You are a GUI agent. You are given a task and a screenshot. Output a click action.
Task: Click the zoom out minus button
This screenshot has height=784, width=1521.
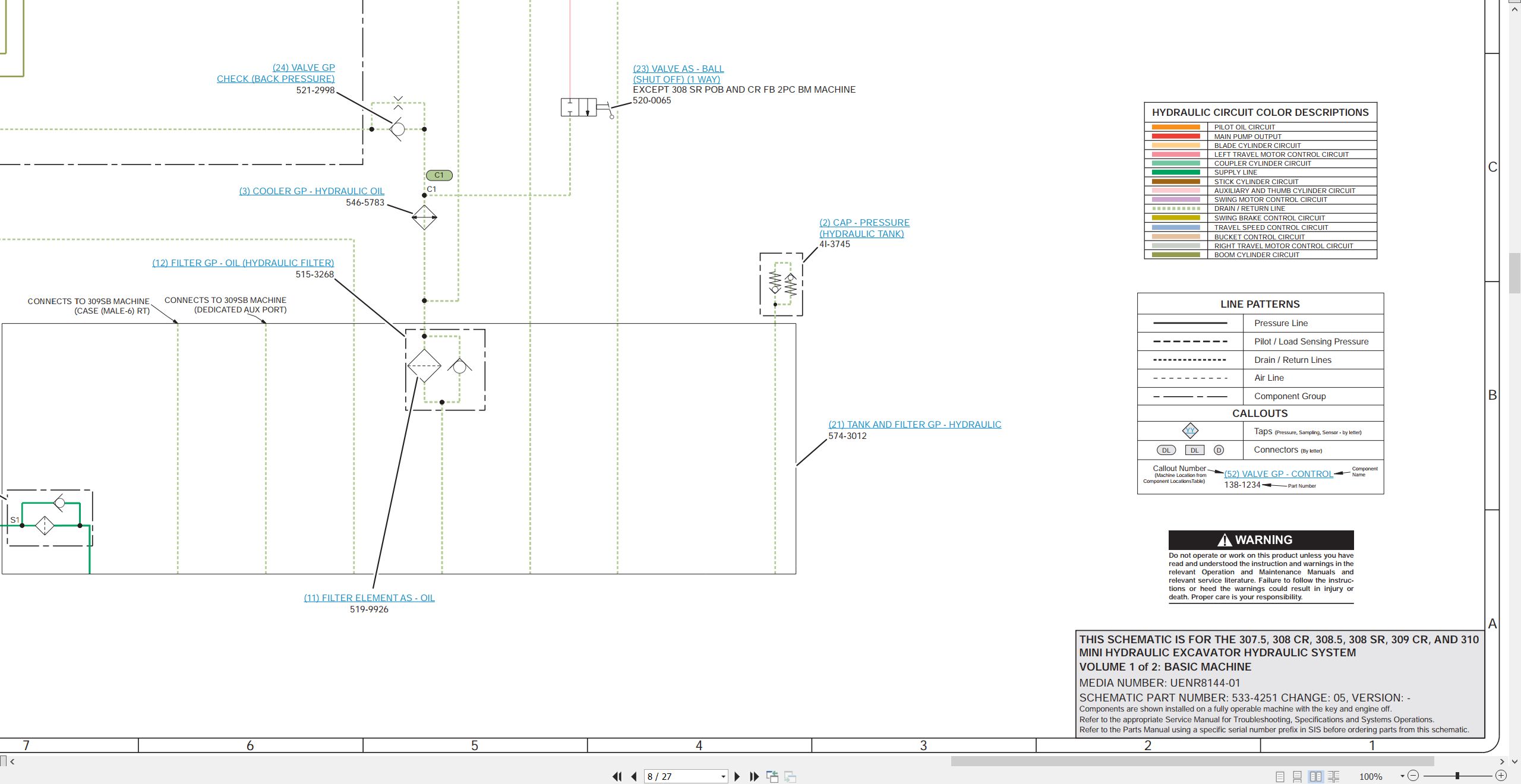click(x=1413, y=776)
